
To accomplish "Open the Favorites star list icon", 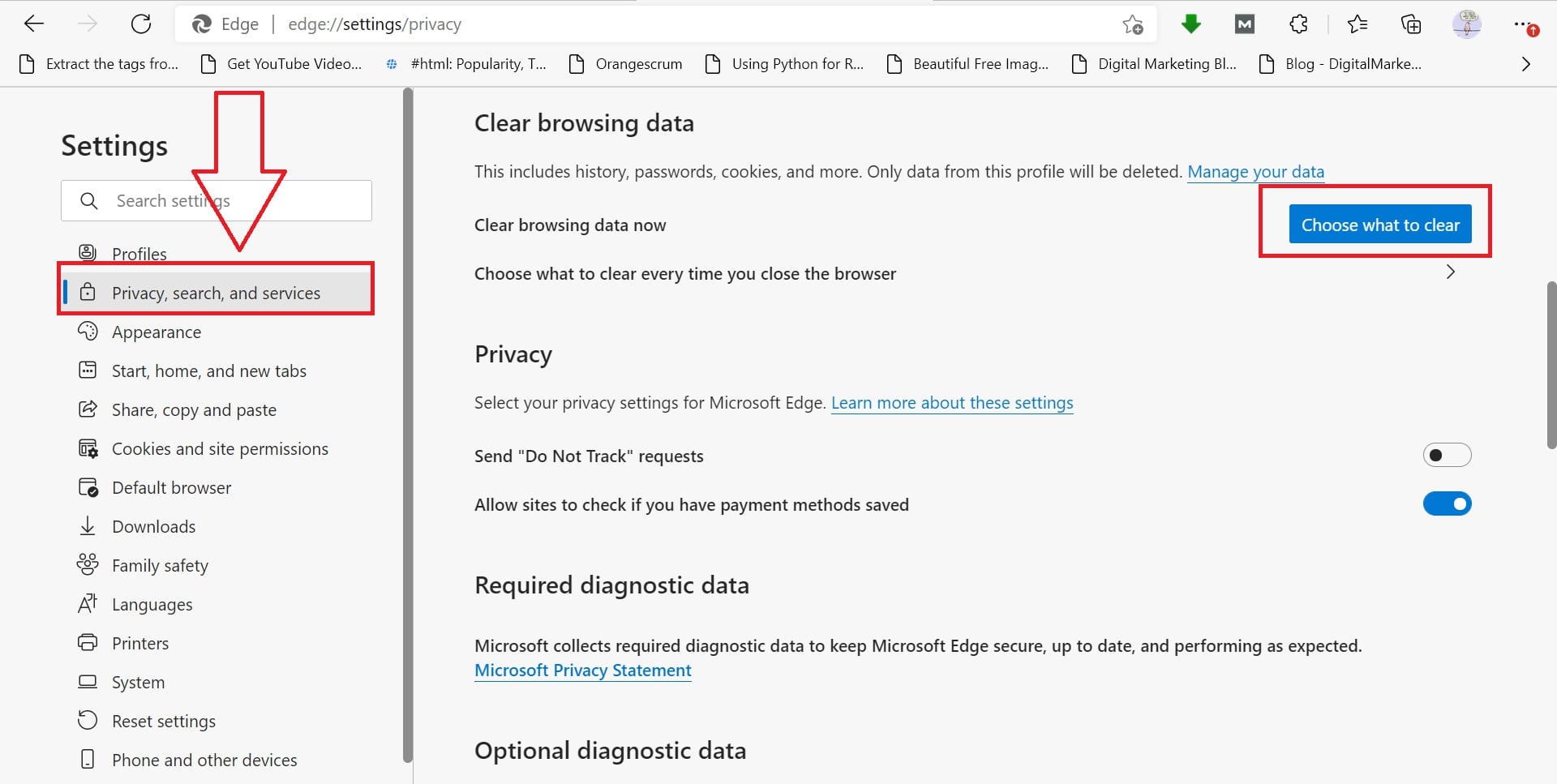I will coord(1357,24).
